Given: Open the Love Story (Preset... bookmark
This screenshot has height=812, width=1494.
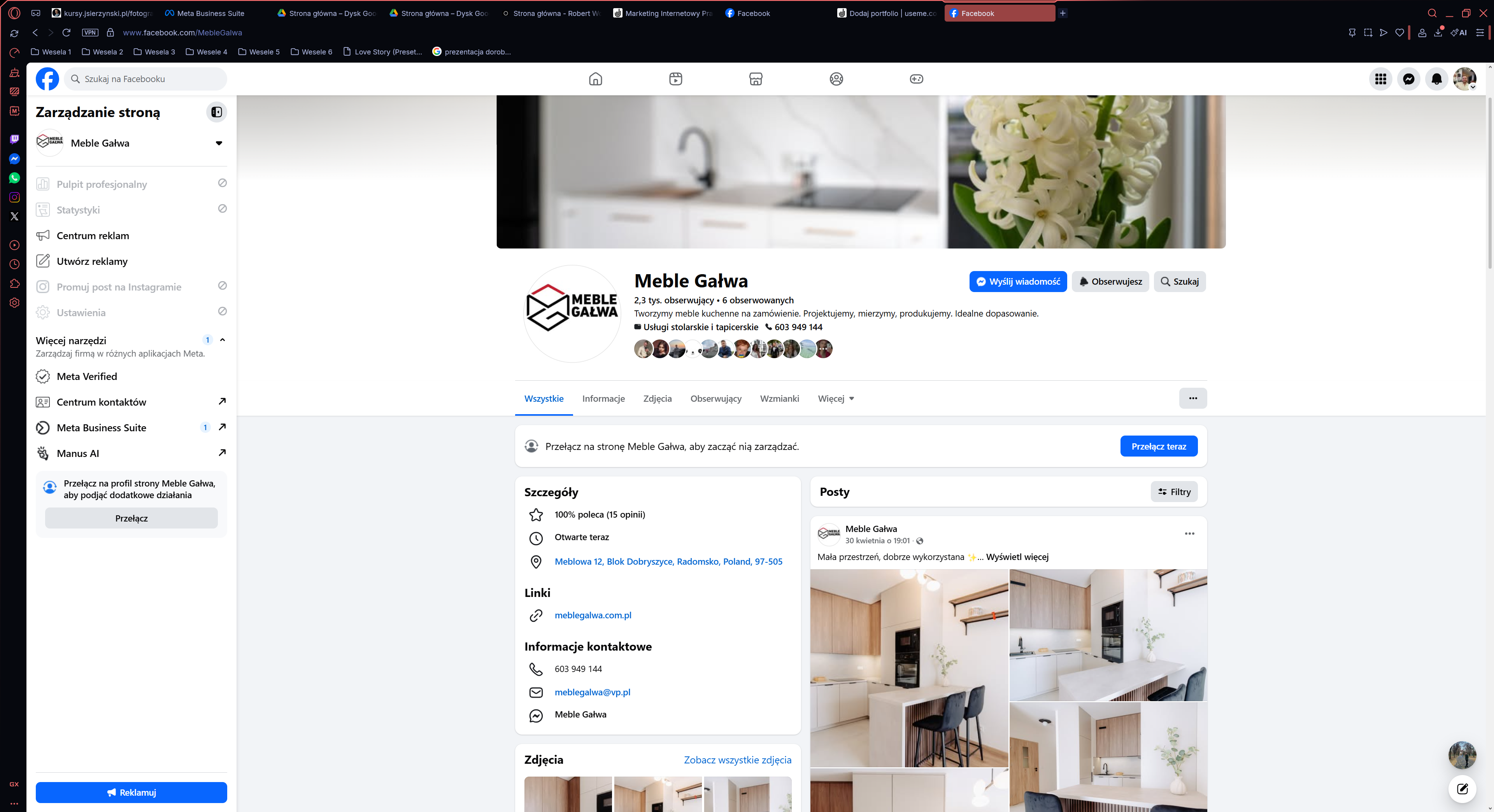Looking at the screenshot, I should click(x=383, y=52).
